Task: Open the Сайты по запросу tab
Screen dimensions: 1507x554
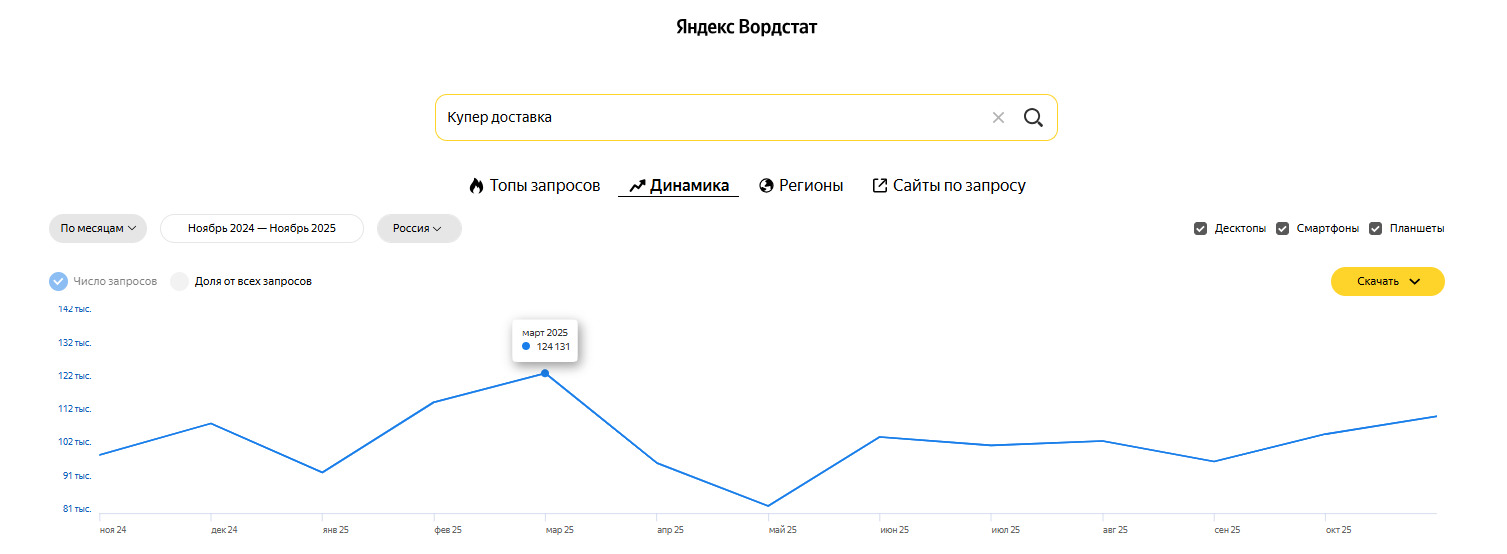Action: pyautogui.click(x=949, y=186)
